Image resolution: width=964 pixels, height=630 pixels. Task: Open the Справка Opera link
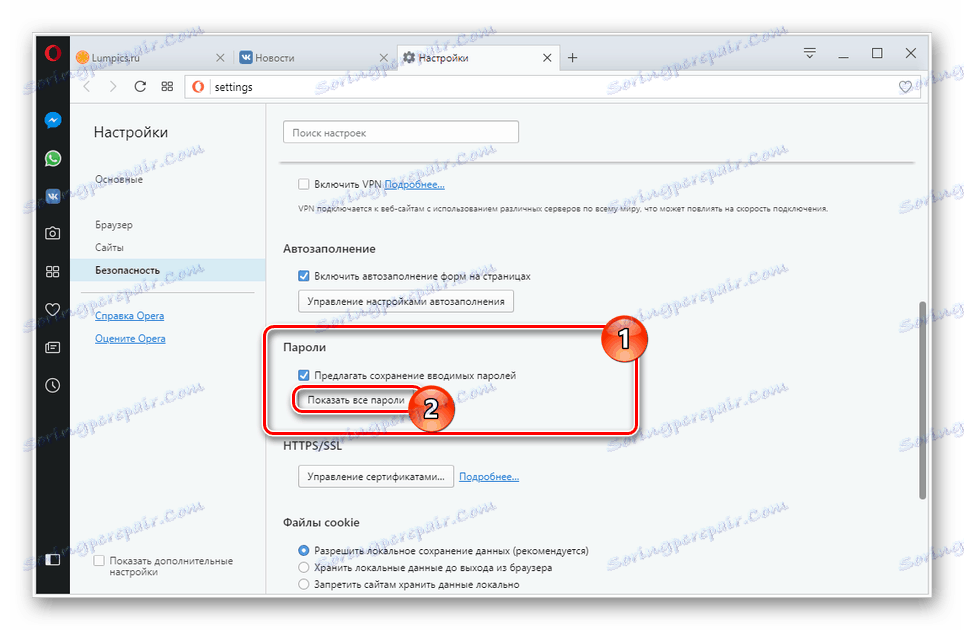click(129, 316)
